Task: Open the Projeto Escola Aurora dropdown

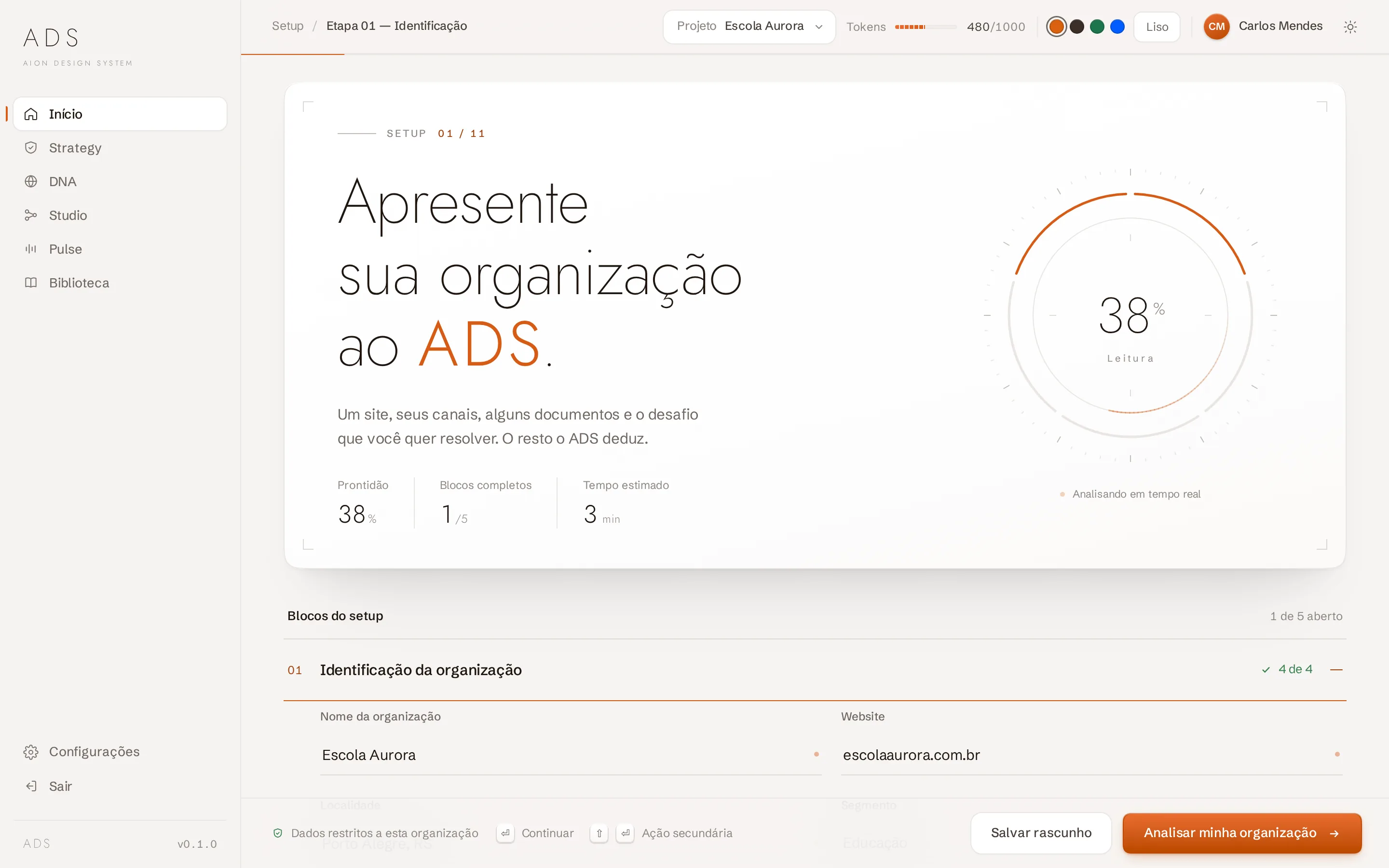Action: (749, 27)
